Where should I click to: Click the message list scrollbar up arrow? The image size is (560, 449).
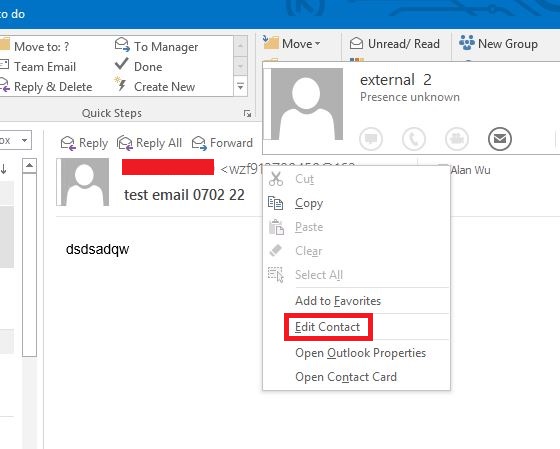29,165
